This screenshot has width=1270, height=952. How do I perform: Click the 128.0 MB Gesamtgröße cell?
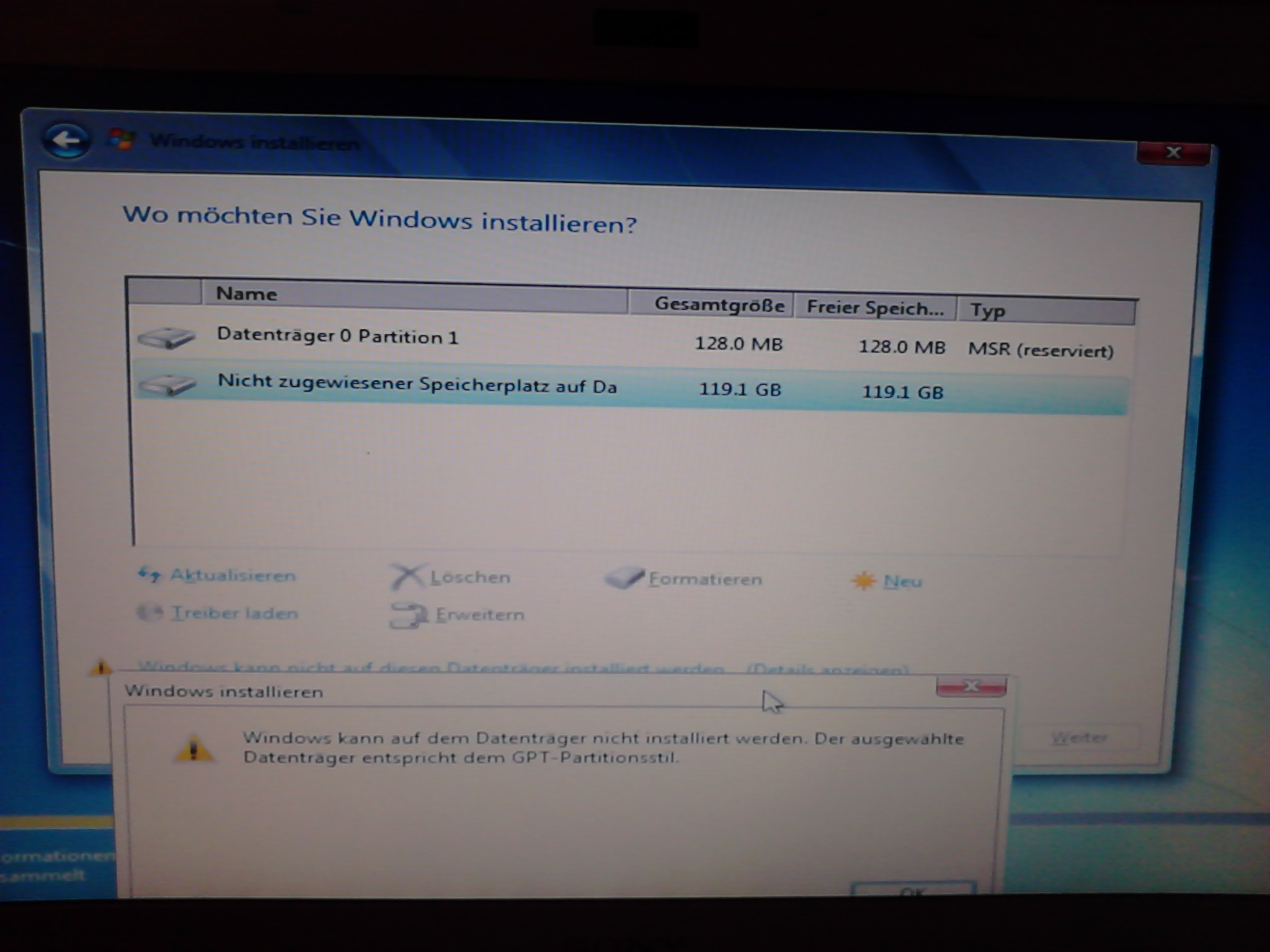[x=739, y=343]
